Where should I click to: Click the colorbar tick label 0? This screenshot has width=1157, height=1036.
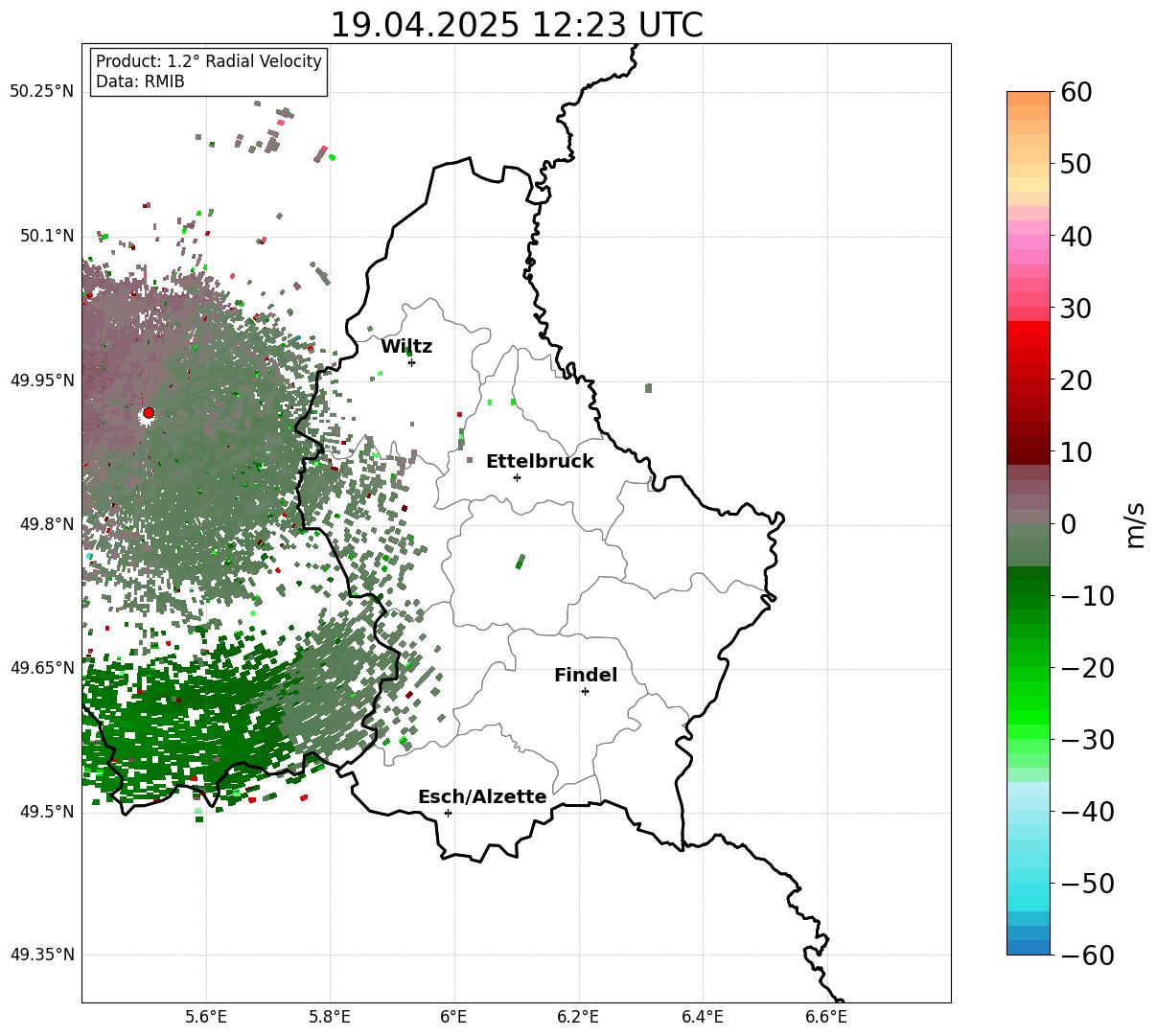pos(1069,523)
